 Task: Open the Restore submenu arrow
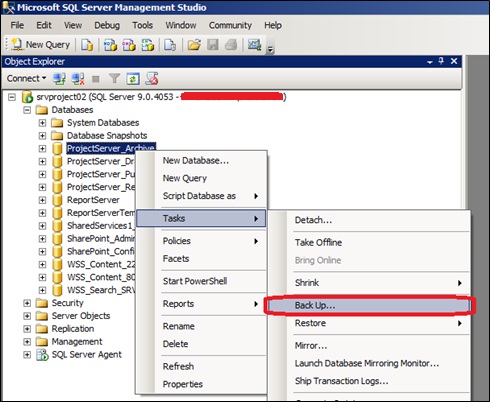point(460,323)
